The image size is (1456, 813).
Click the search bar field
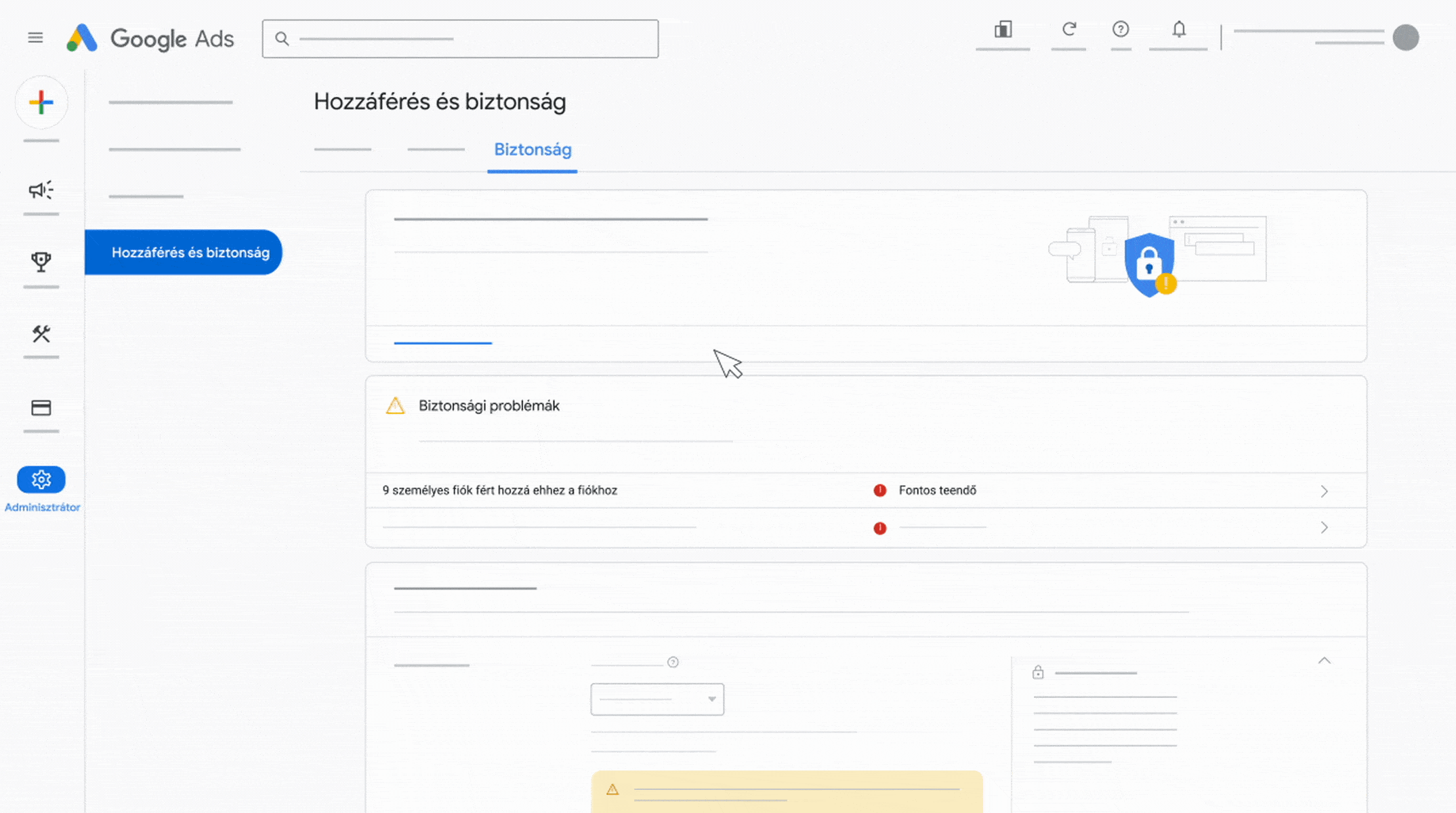click(460, 39)
